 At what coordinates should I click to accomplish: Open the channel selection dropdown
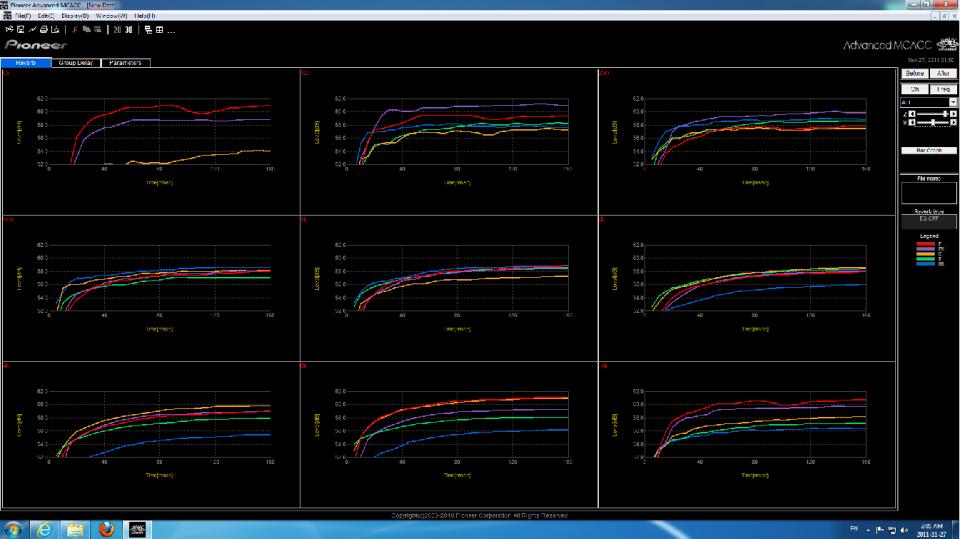pyautogui.click(x=953, y=102)
